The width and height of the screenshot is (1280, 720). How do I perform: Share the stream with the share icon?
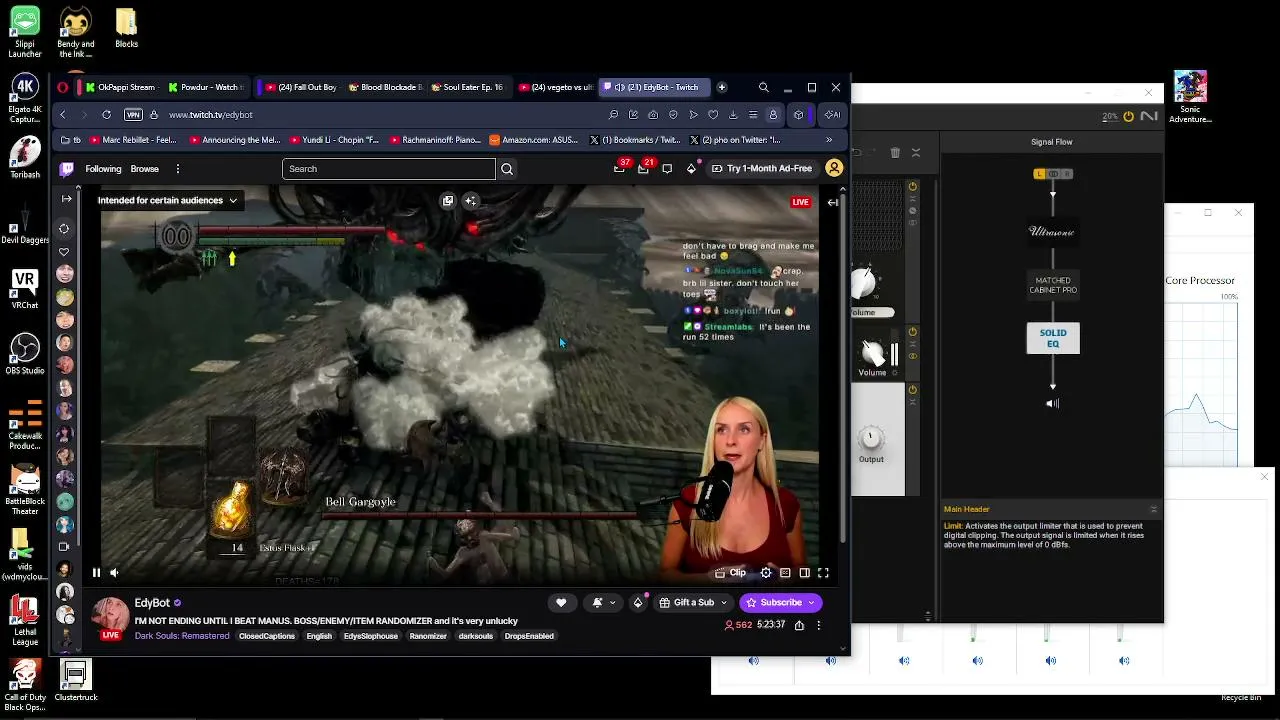(799, 625)
